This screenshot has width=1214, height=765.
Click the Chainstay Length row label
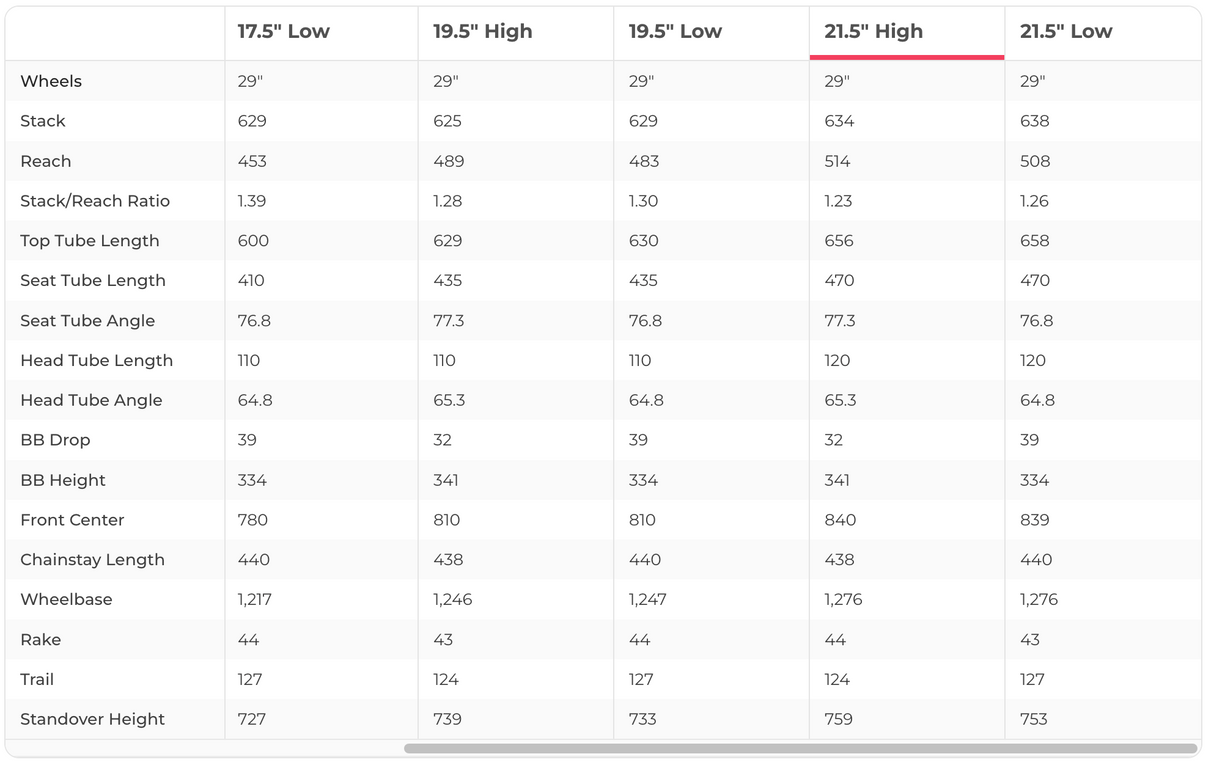(92, 560)
